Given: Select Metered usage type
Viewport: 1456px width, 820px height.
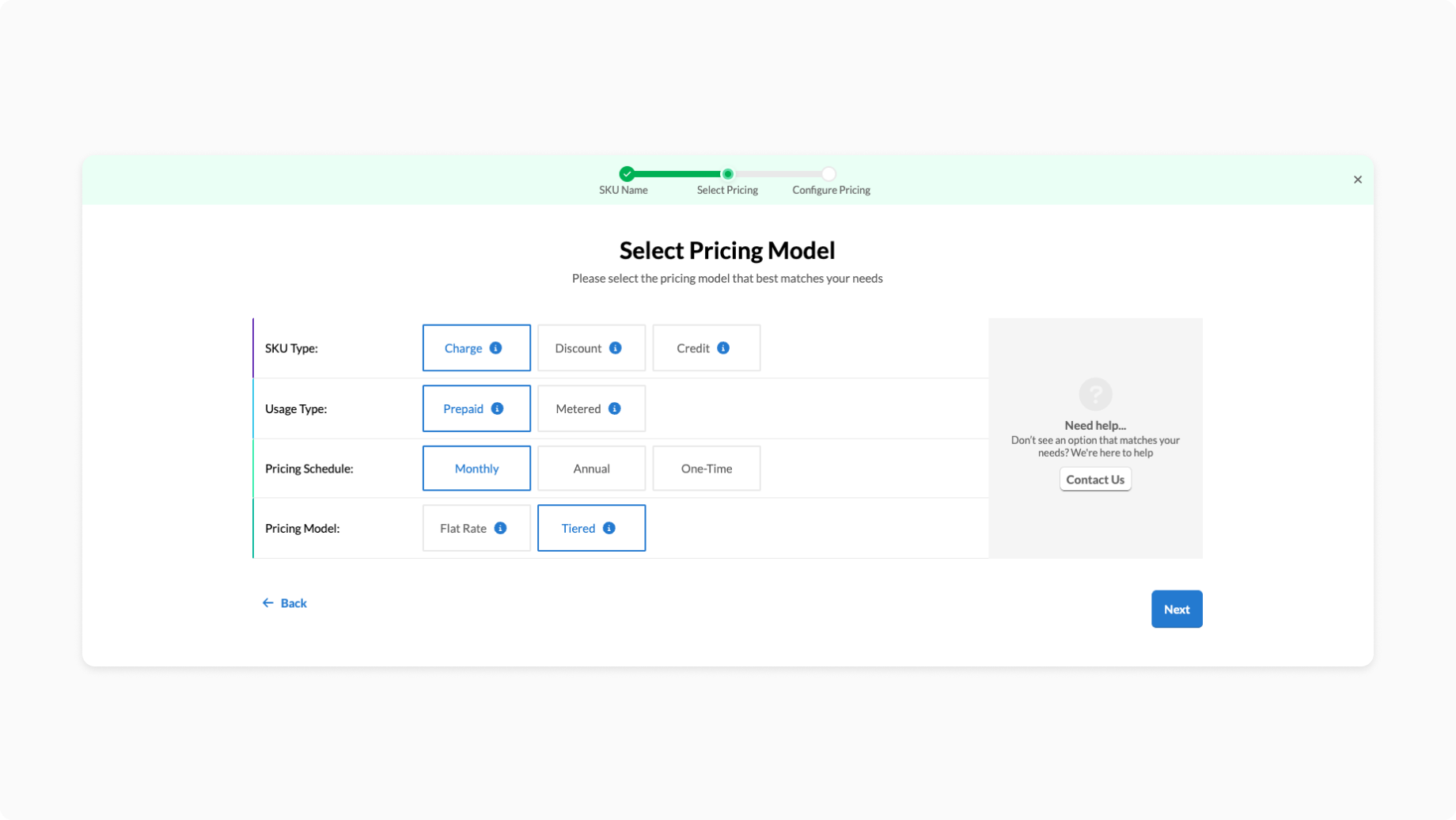Looking at the screenshot, I should pyautogui.click(x=578, y=408).
